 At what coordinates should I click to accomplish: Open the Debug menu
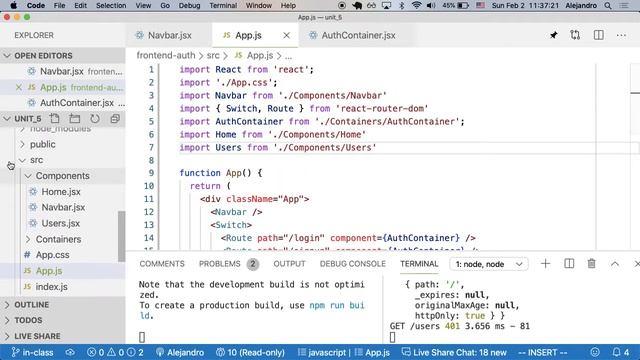pyautogui.click(x=189, y=6)
